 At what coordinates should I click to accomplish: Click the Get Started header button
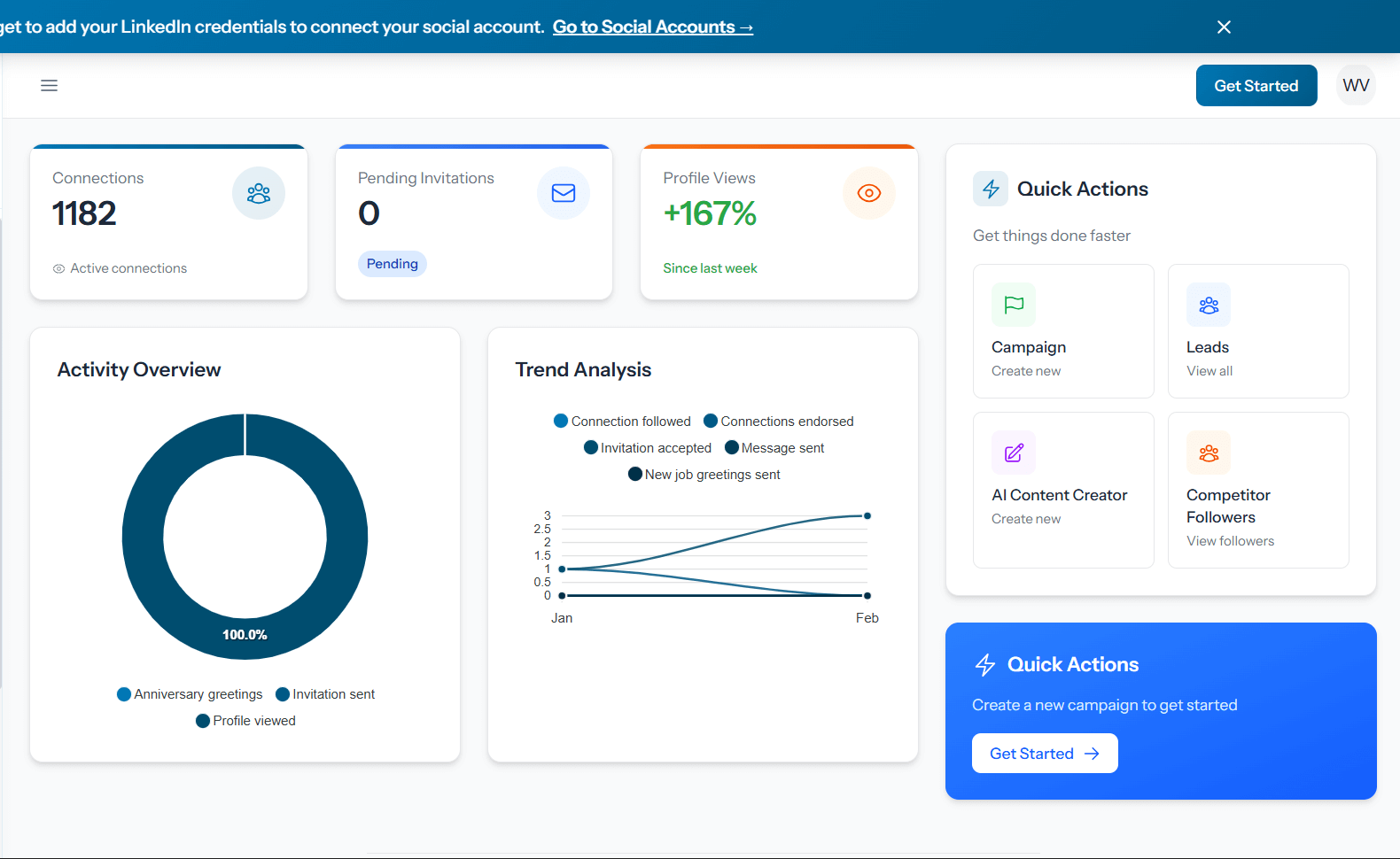click(x=1256, y=86)
